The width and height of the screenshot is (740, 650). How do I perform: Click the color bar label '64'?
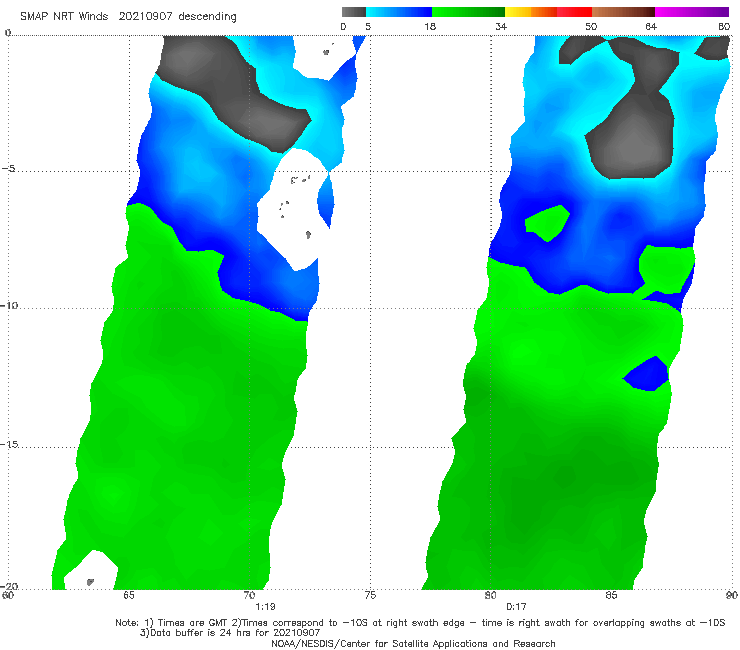(651, 27)
